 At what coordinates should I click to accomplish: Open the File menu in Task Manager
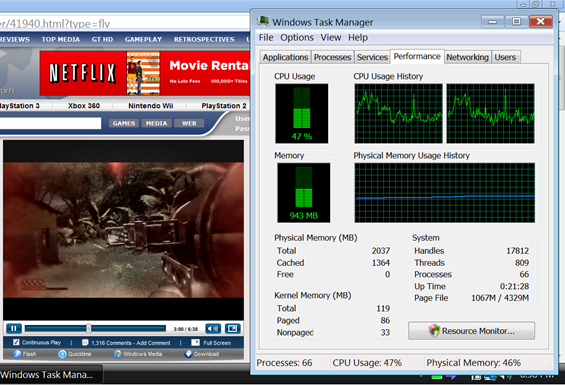(x=266, y=37)
